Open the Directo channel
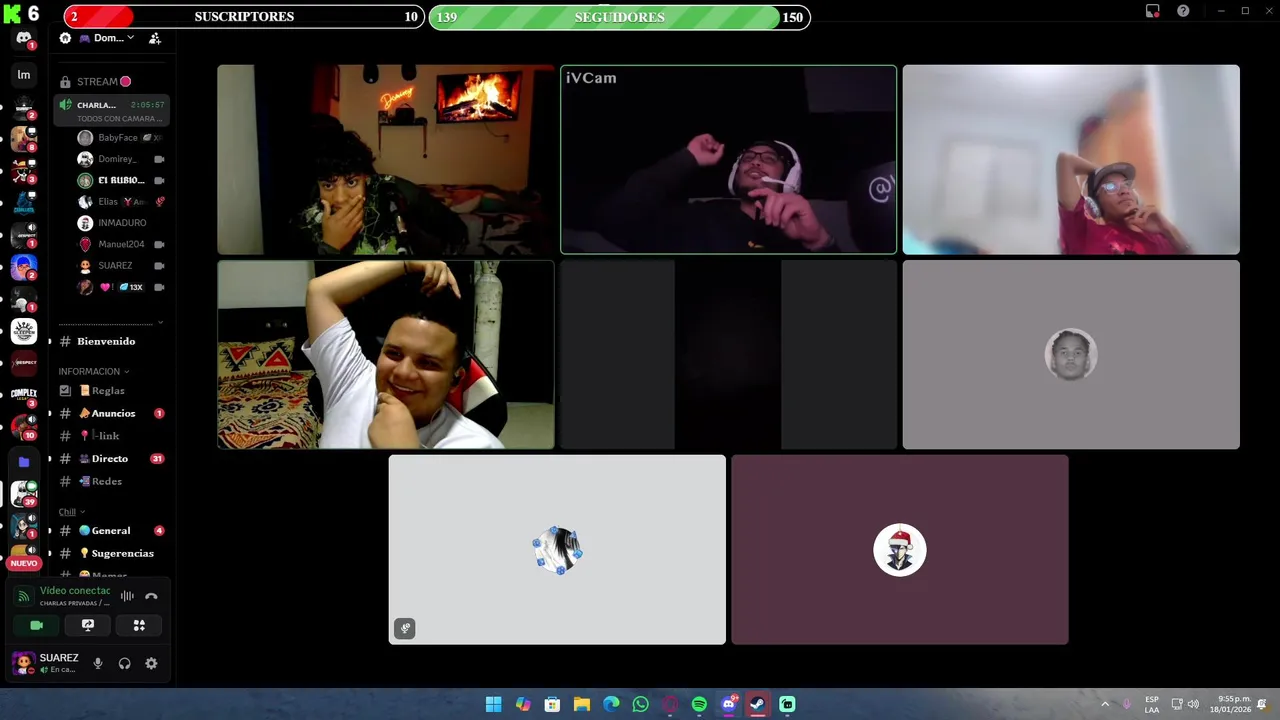 110,458
